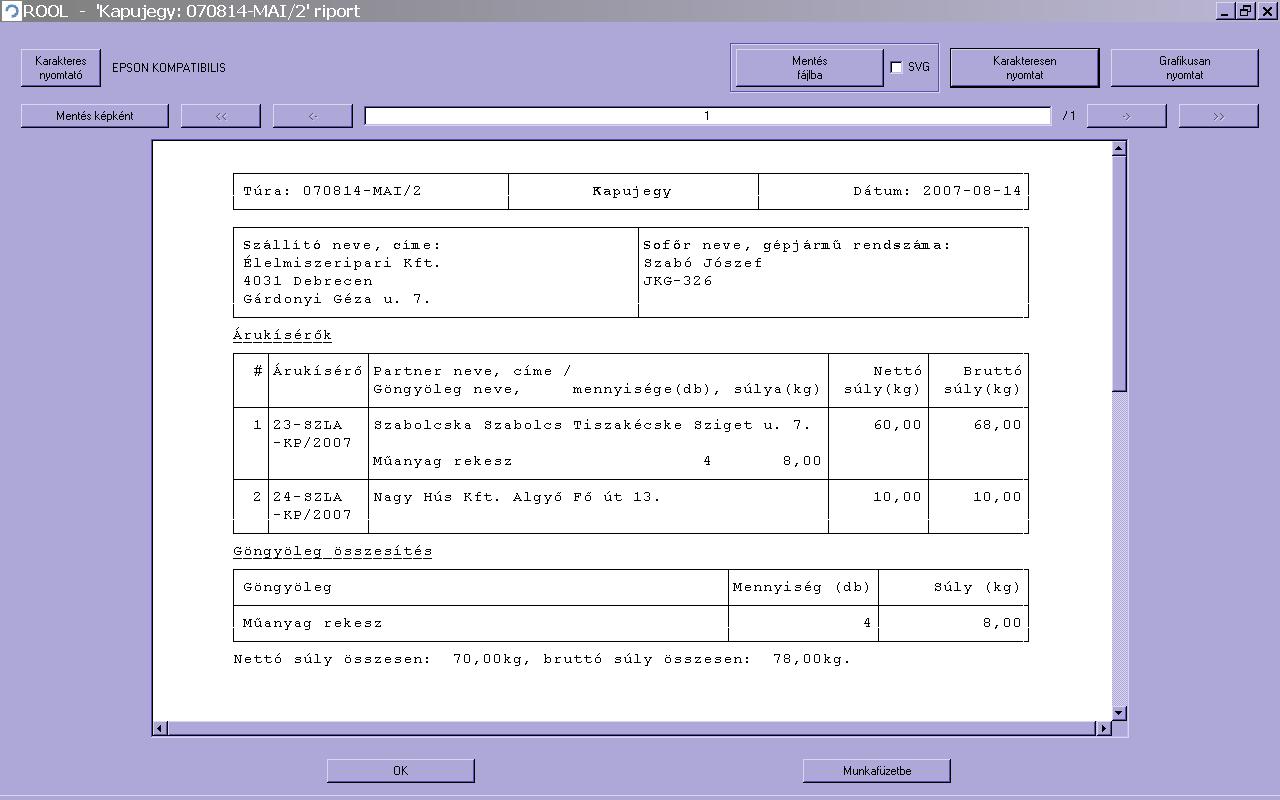Jump to first page with << button
The width and height of the screenshot is (1280, 800).
(x=221, y=116)
